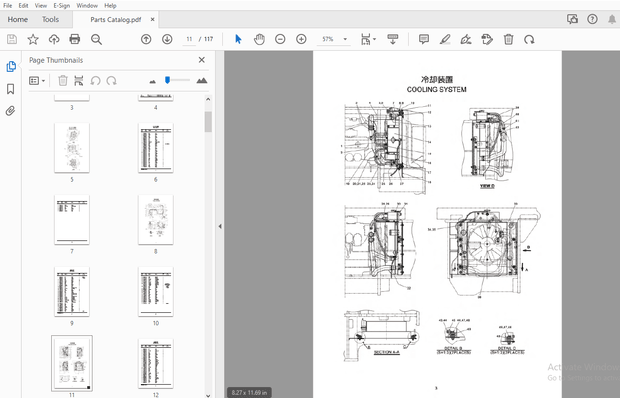
Task: Open the File menu
Action: [x=8, y=6]
